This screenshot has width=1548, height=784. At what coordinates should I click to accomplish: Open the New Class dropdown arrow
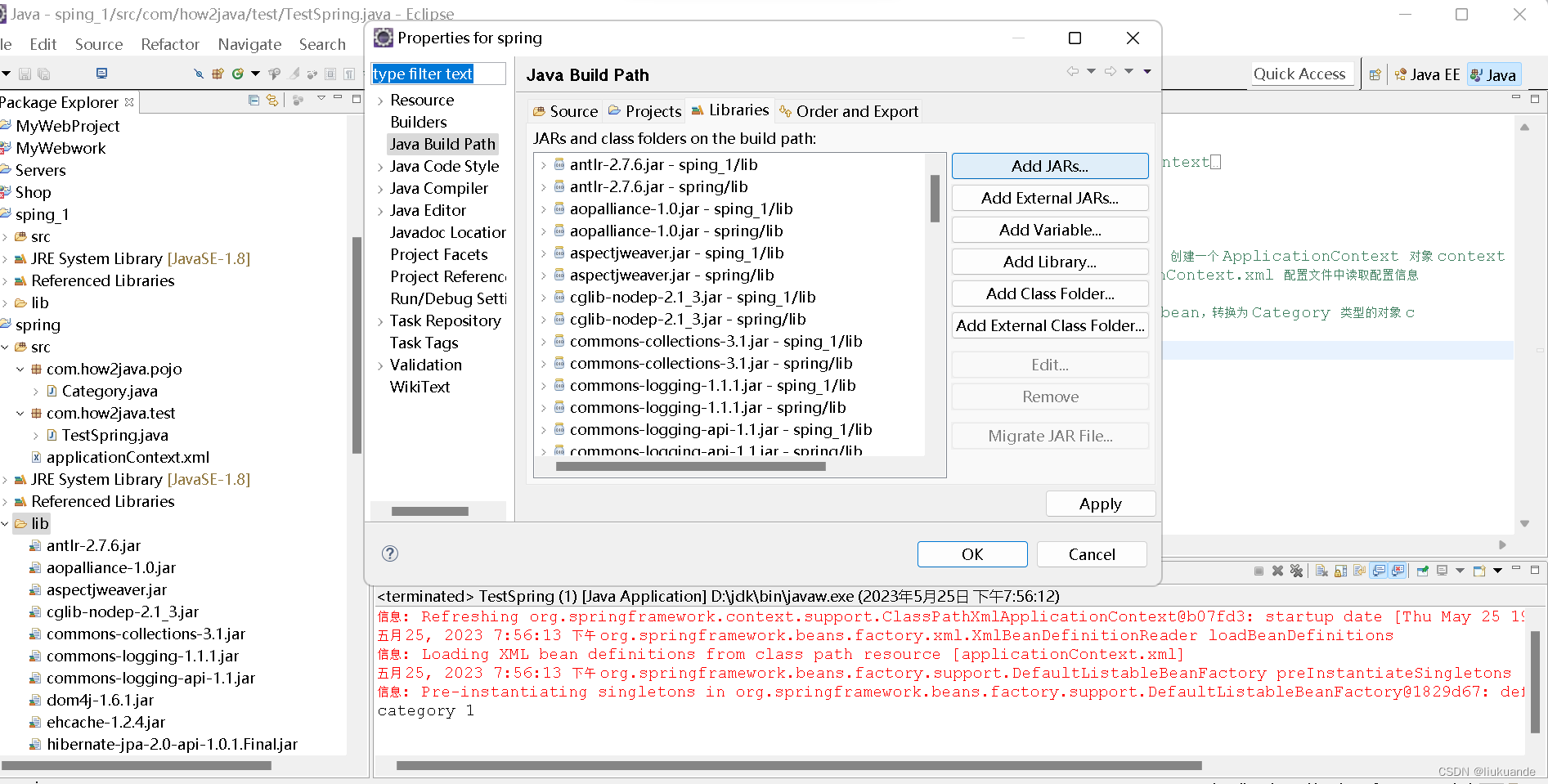pyautogui.click(x=255, y=74)
